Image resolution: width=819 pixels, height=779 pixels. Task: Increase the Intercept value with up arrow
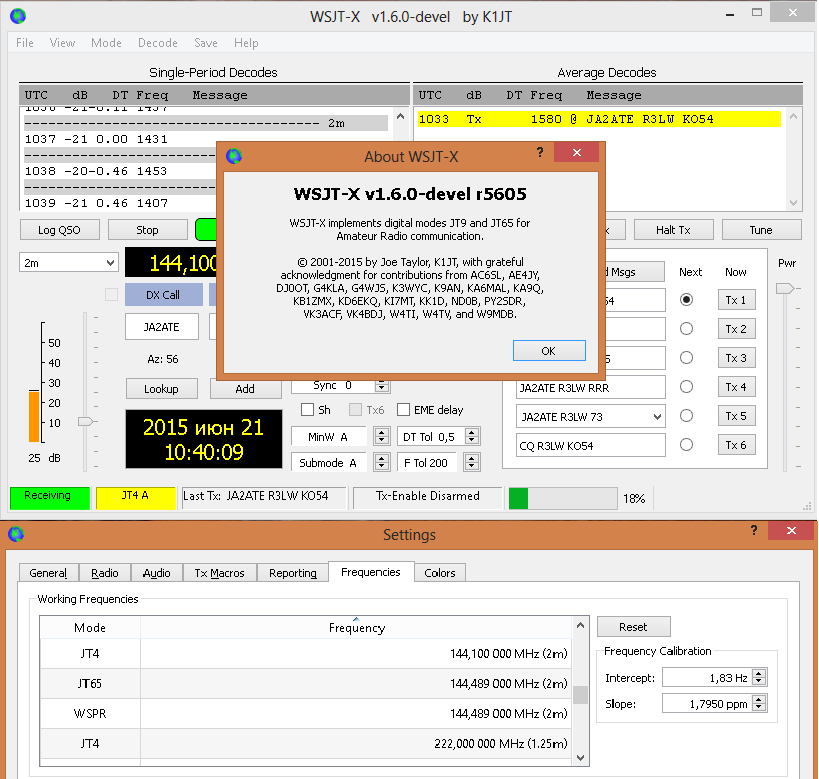[758, 673]
